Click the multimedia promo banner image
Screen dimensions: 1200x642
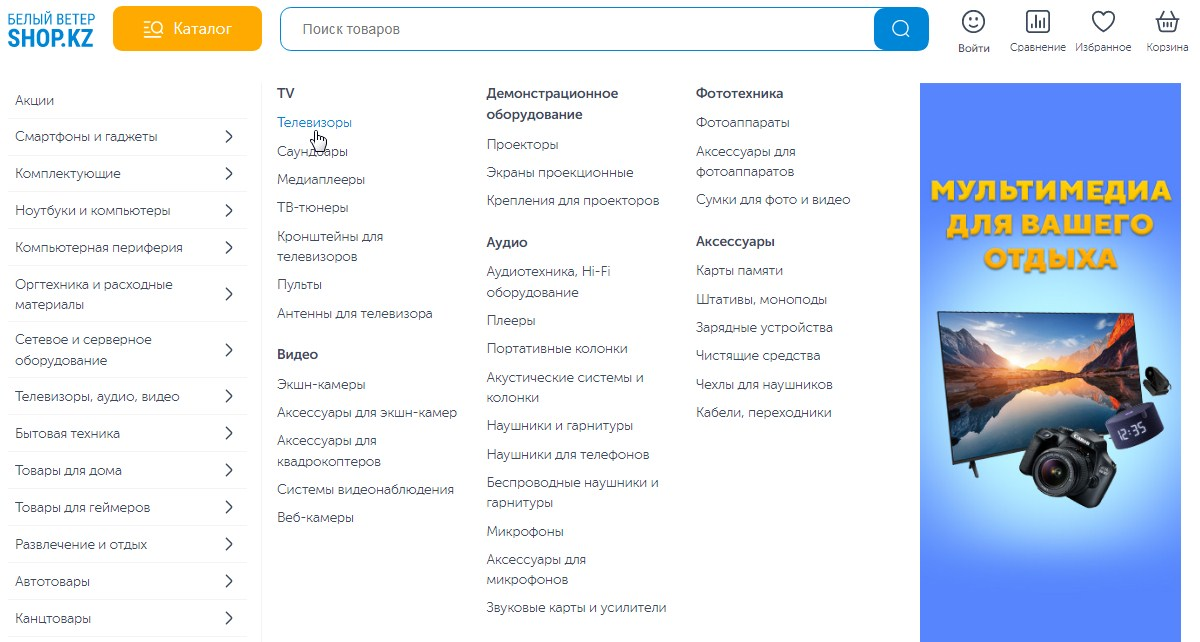[1049, 361]
